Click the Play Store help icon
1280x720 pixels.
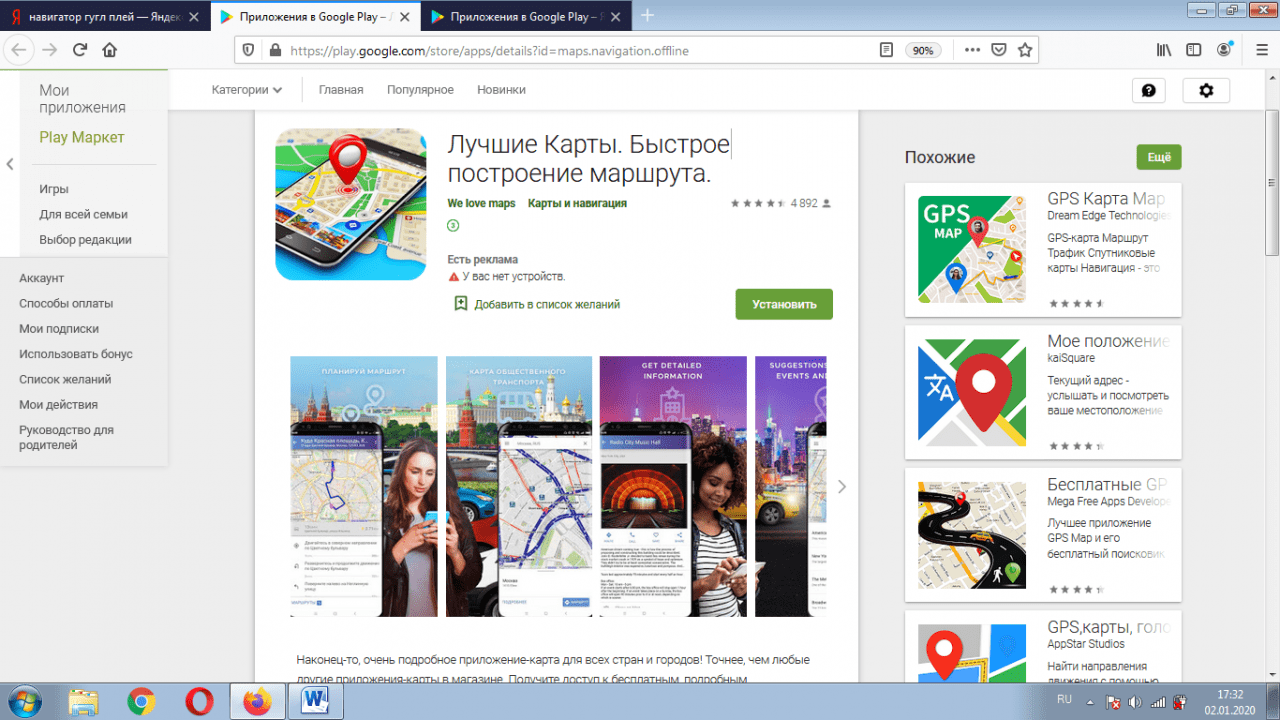point(1148,90)
